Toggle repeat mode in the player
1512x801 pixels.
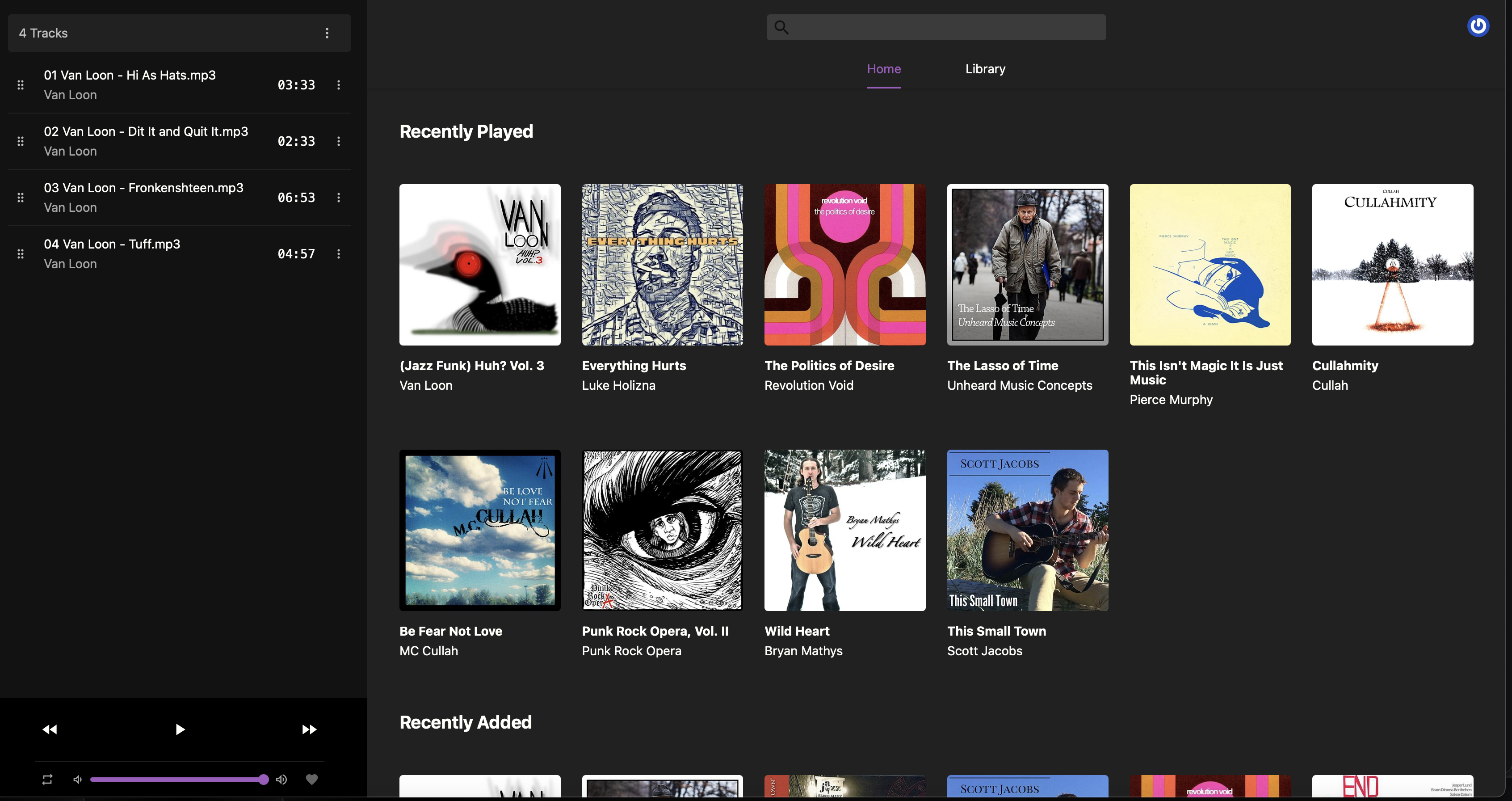tap(47, 779)
